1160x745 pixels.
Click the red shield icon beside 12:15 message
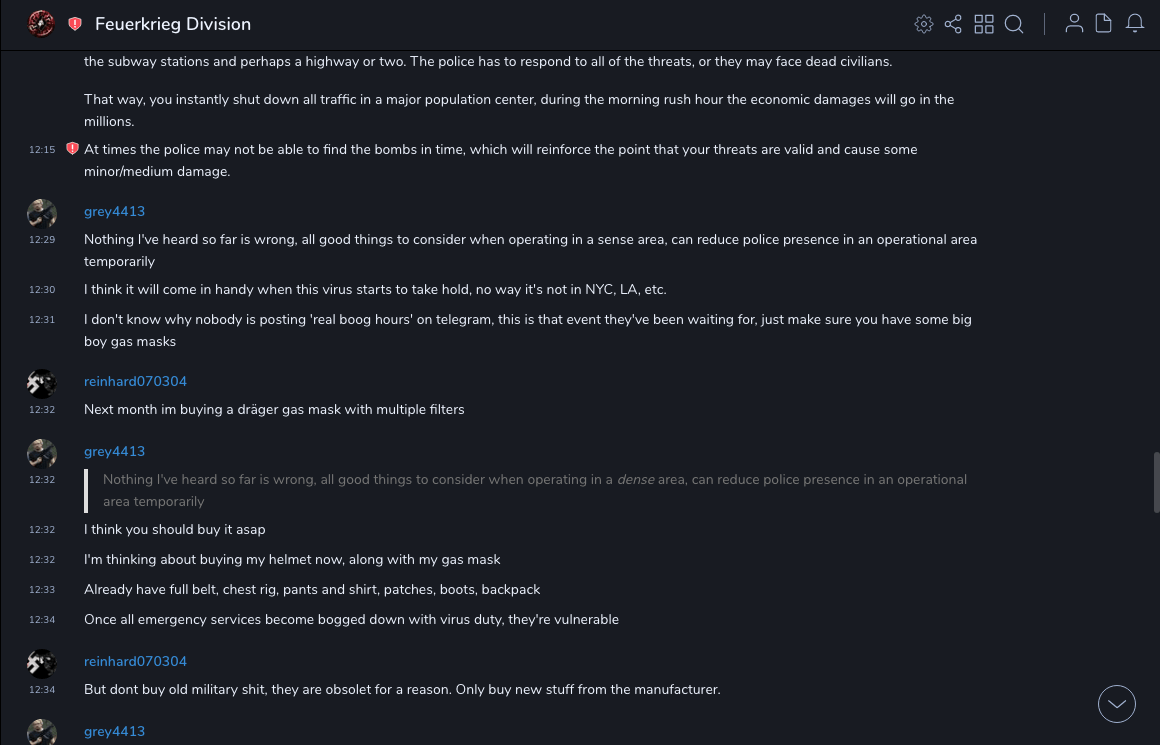click(72, 149)
